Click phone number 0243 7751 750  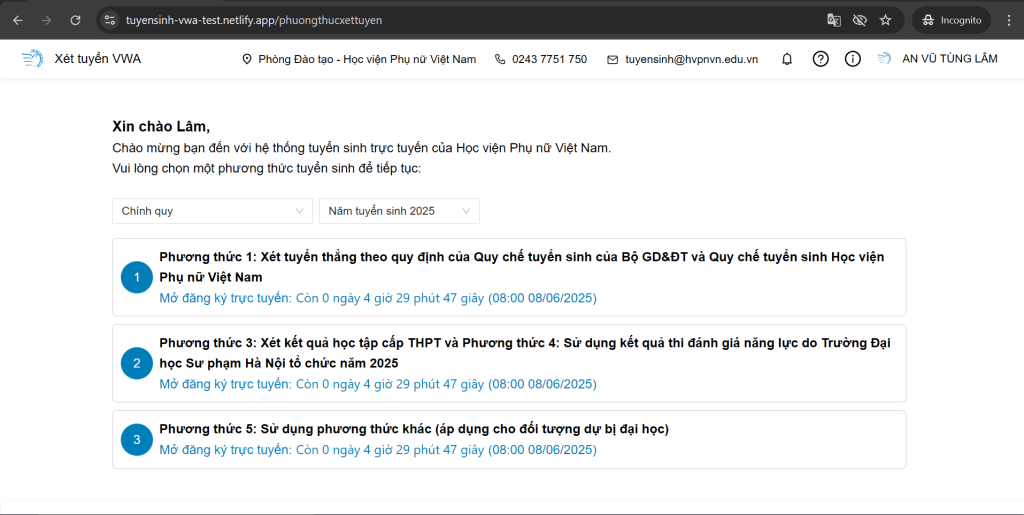[x=549, y=59]
